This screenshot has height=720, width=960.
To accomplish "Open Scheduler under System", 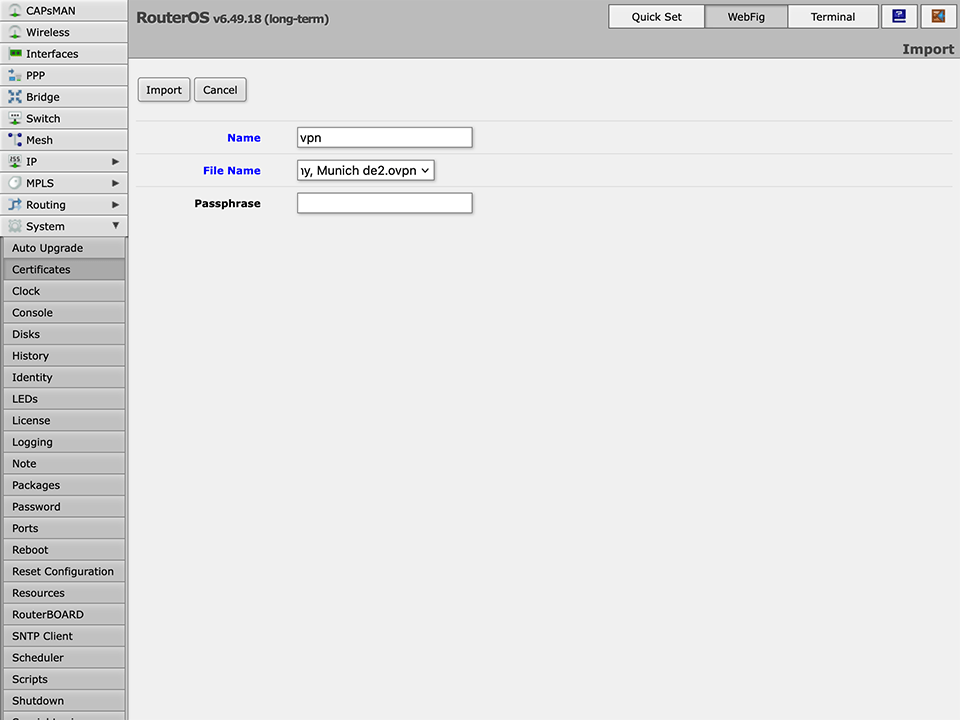I will (38, 658).
